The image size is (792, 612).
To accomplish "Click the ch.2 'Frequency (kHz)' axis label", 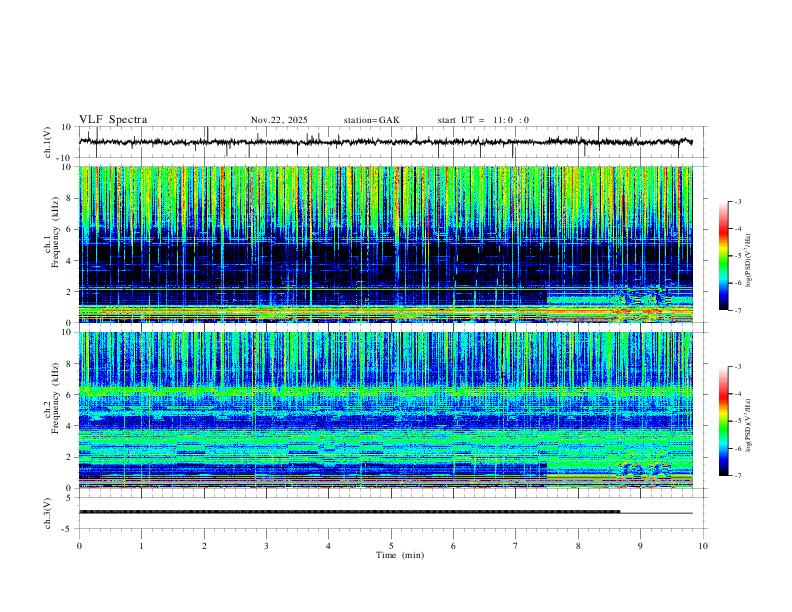I will [55, 398].
